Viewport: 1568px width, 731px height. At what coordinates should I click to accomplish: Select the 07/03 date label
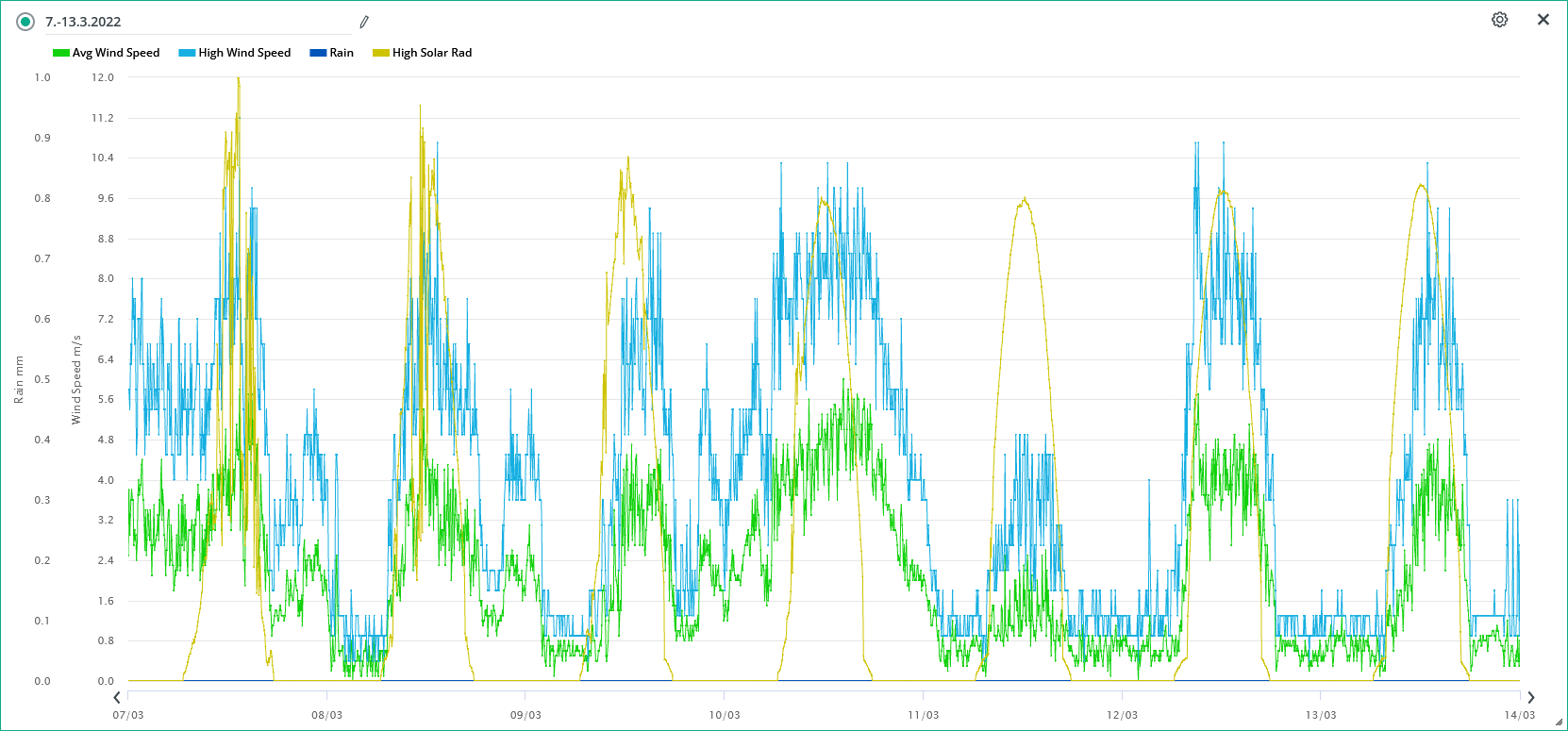tap(128, 715)
